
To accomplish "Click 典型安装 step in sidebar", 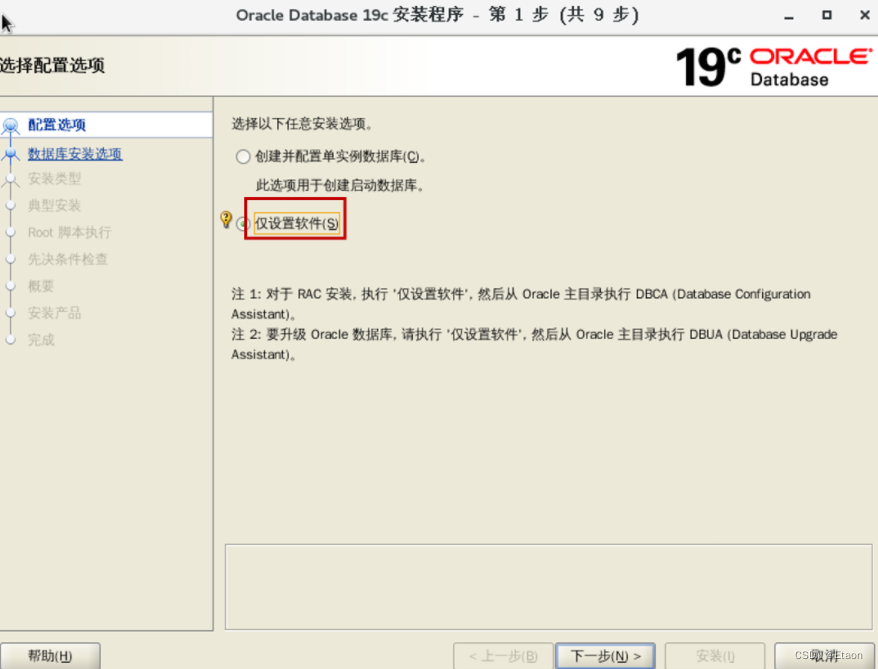I will pyautogui.click(x=54, y=205).
